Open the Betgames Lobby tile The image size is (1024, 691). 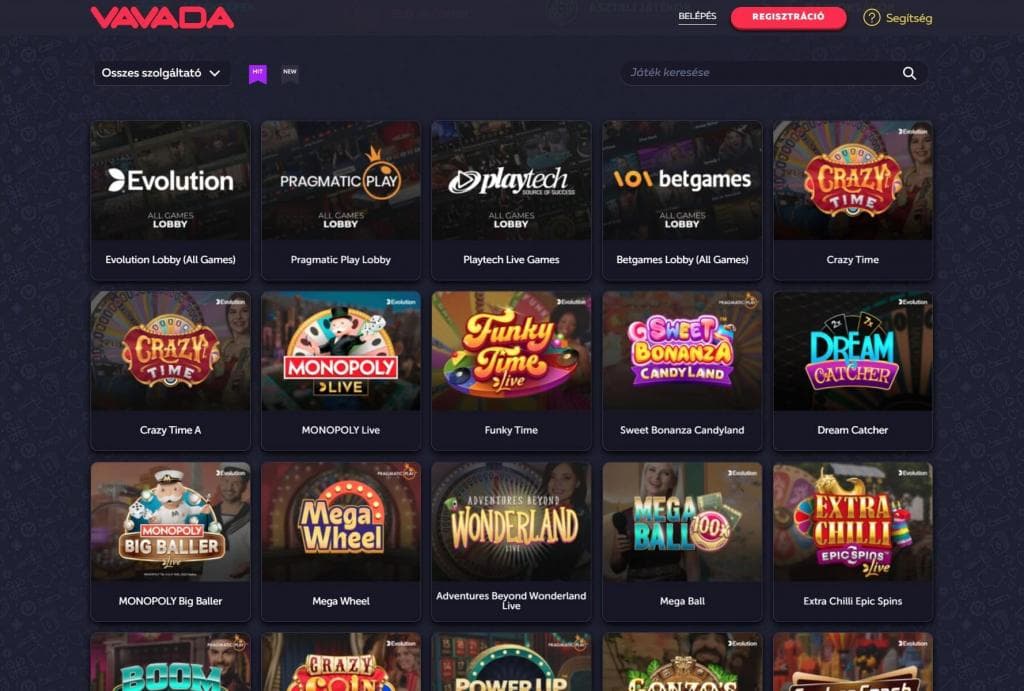pyautogui.click(x=682, y=201)
